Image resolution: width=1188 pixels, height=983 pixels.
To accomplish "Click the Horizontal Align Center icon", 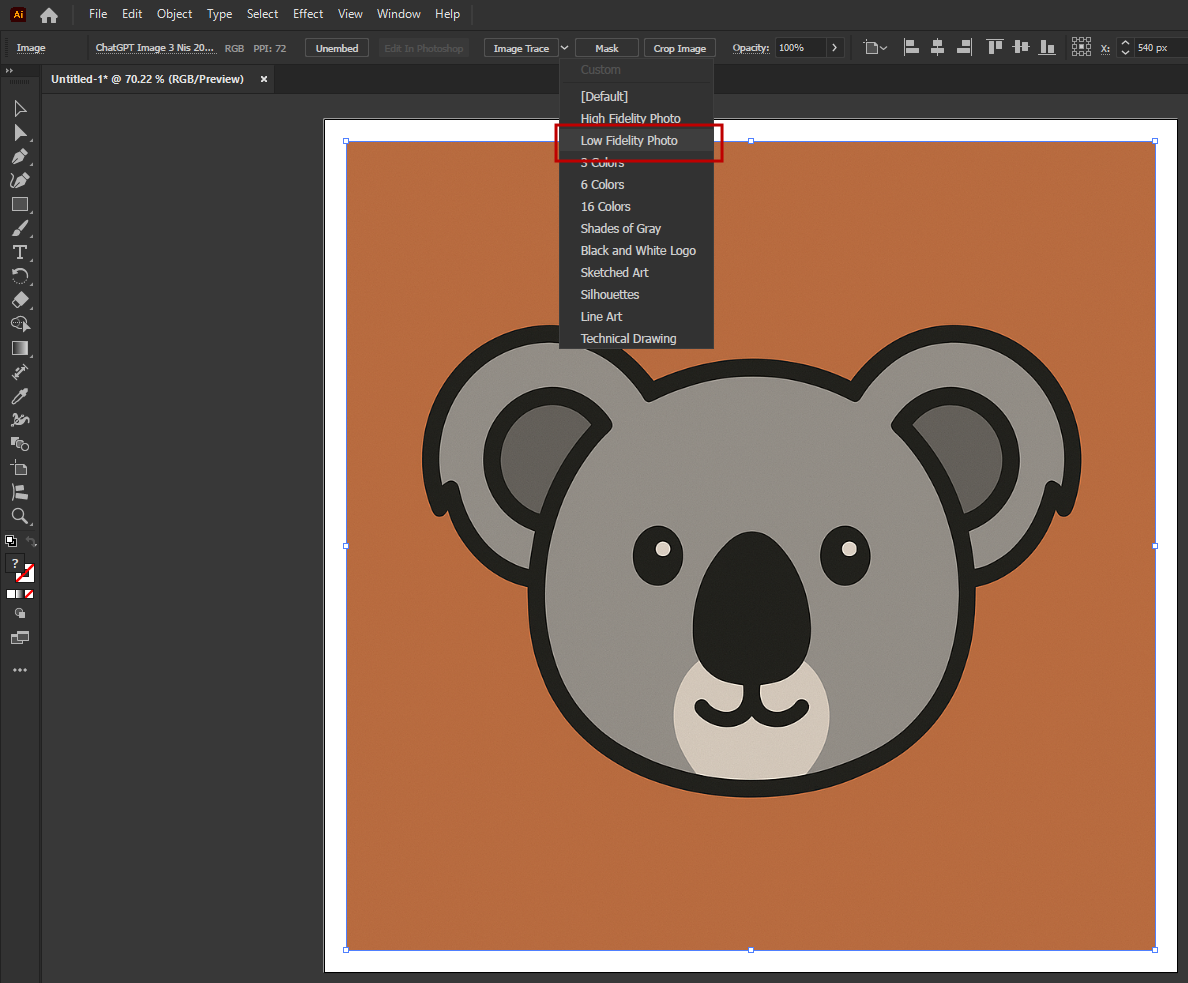I will 937,47.
